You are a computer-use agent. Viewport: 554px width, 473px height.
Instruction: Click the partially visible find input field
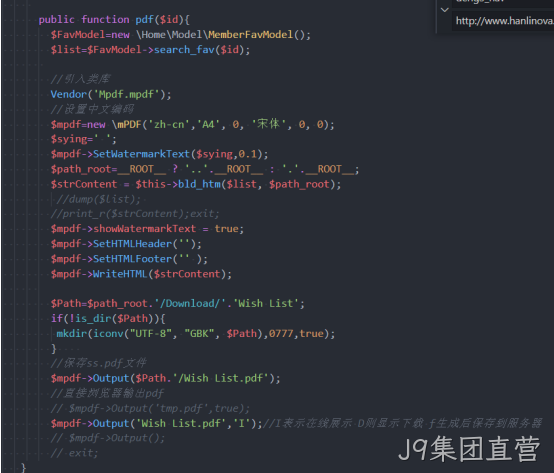503,3
